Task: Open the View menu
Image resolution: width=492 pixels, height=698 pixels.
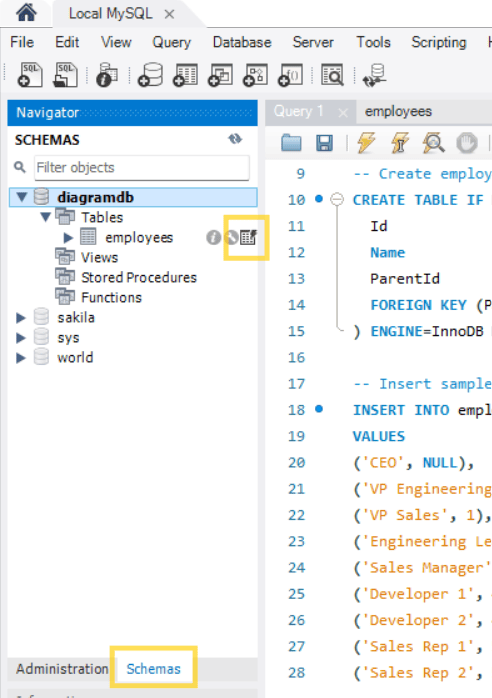Action: [x=116, y=42]
